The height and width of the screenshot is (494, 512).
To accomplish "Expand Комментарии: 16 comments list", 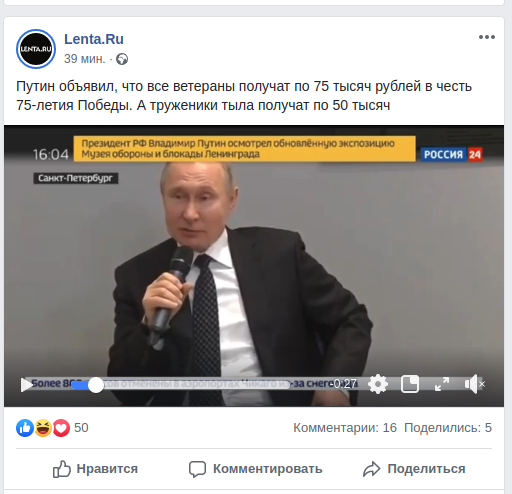I will [x=345, y=428].
